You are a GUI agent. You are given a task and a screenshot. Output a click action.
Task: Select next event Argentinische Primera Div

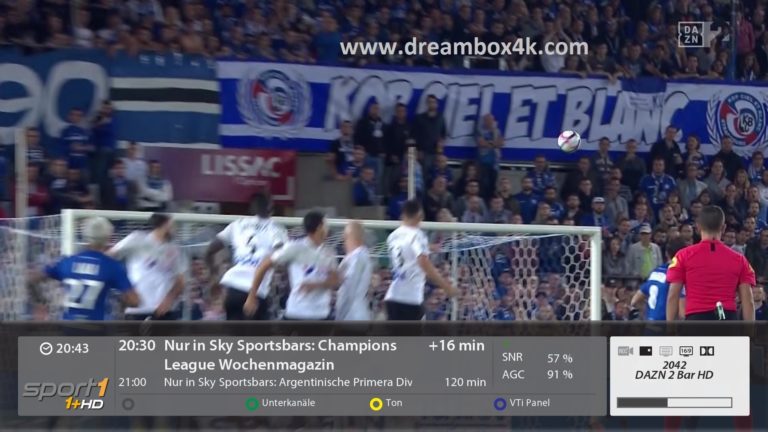288,382
